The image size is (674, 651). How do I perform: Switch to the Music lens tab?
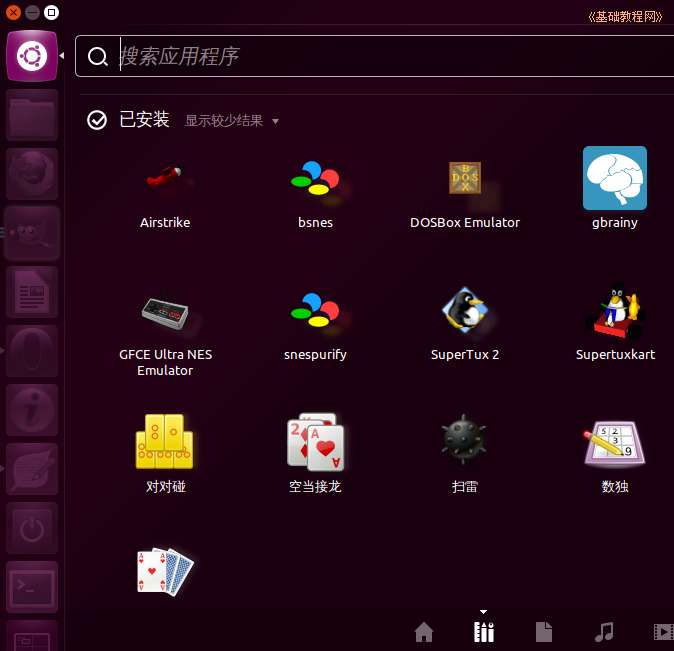[x=604, y=632]
